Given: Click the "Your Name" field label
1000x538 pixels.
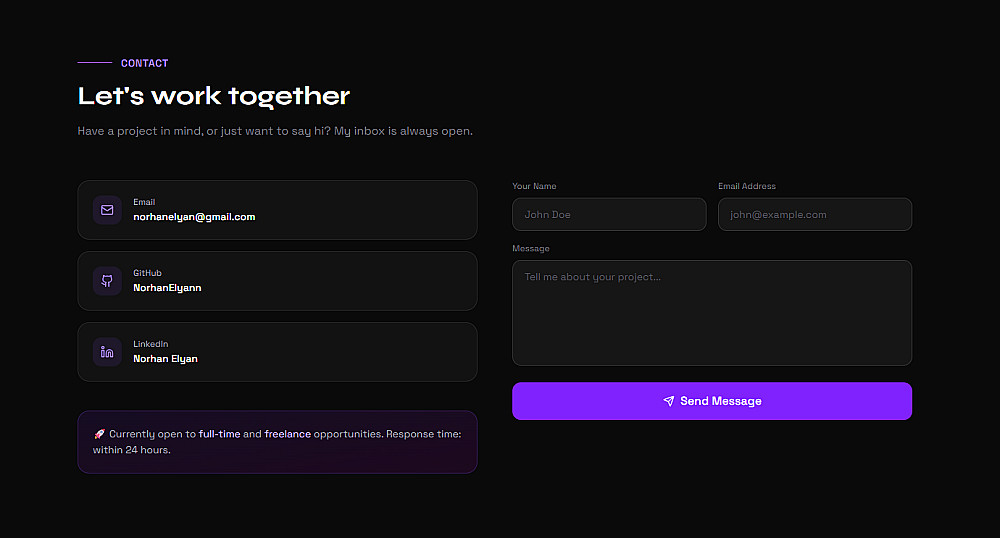Looking at the screenshot, I should click(534, 186).
